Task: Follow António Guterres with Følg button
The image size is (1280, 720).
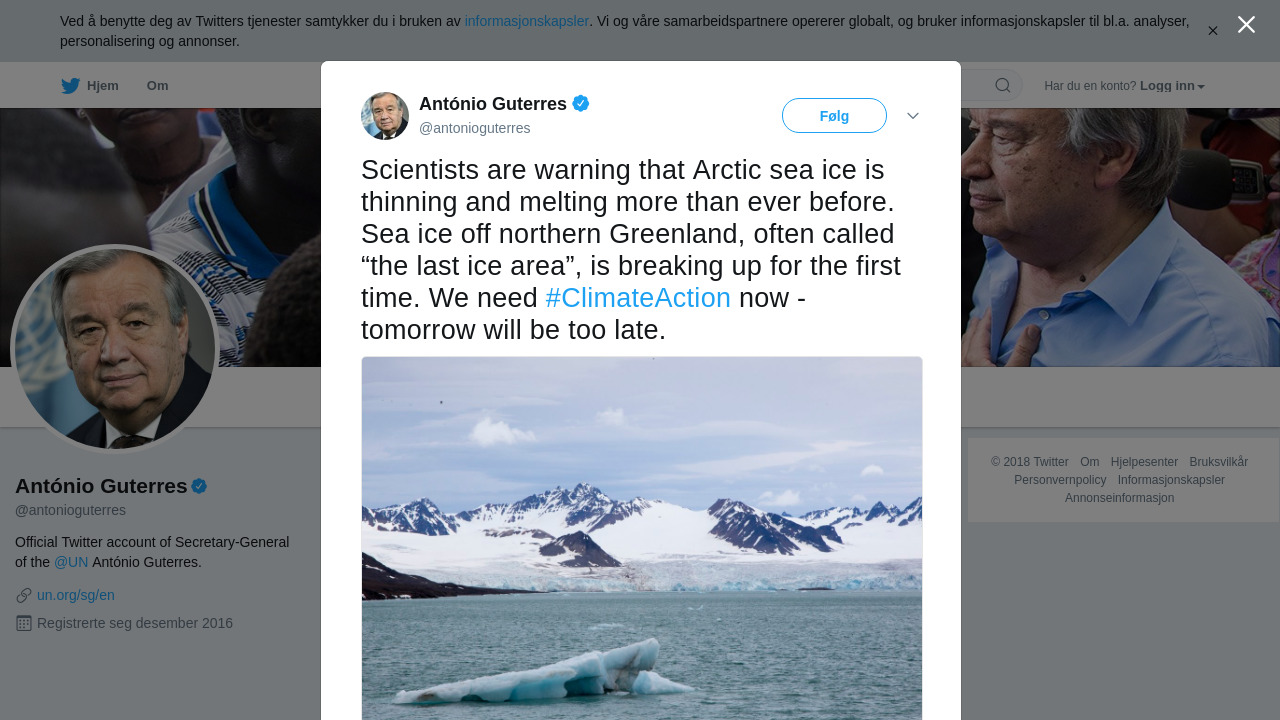Action: coord(834,116)
